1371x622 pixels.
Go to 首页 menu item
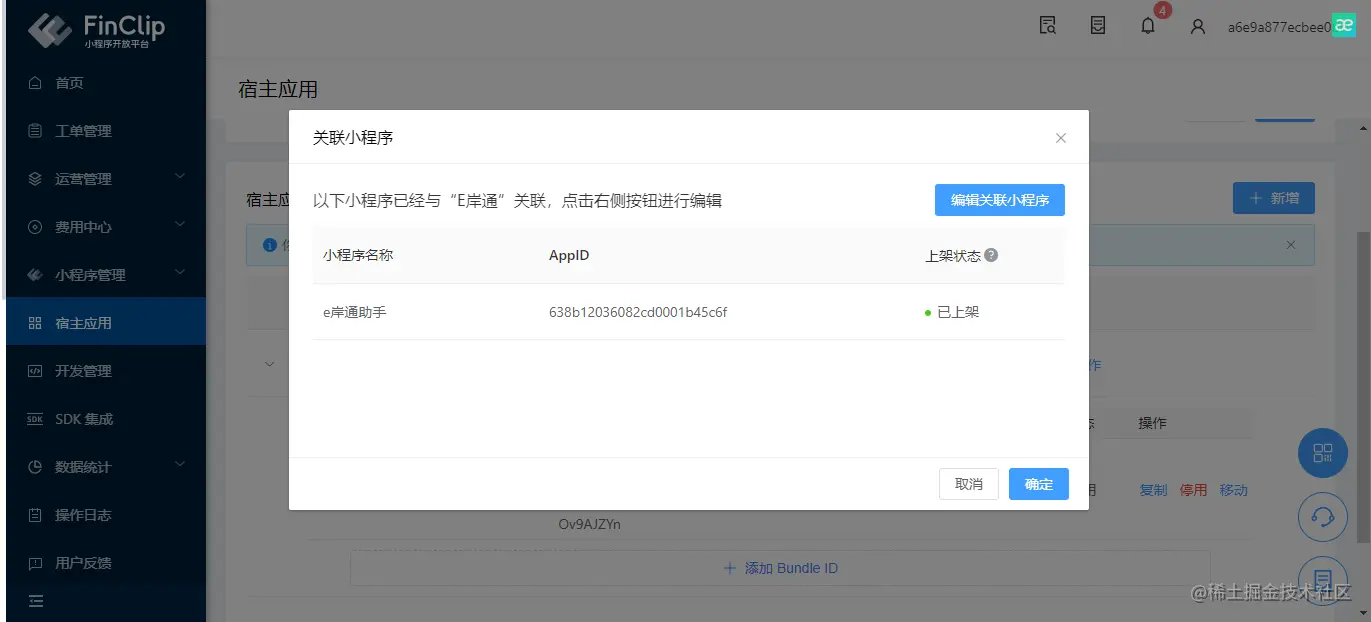(106, 83)
